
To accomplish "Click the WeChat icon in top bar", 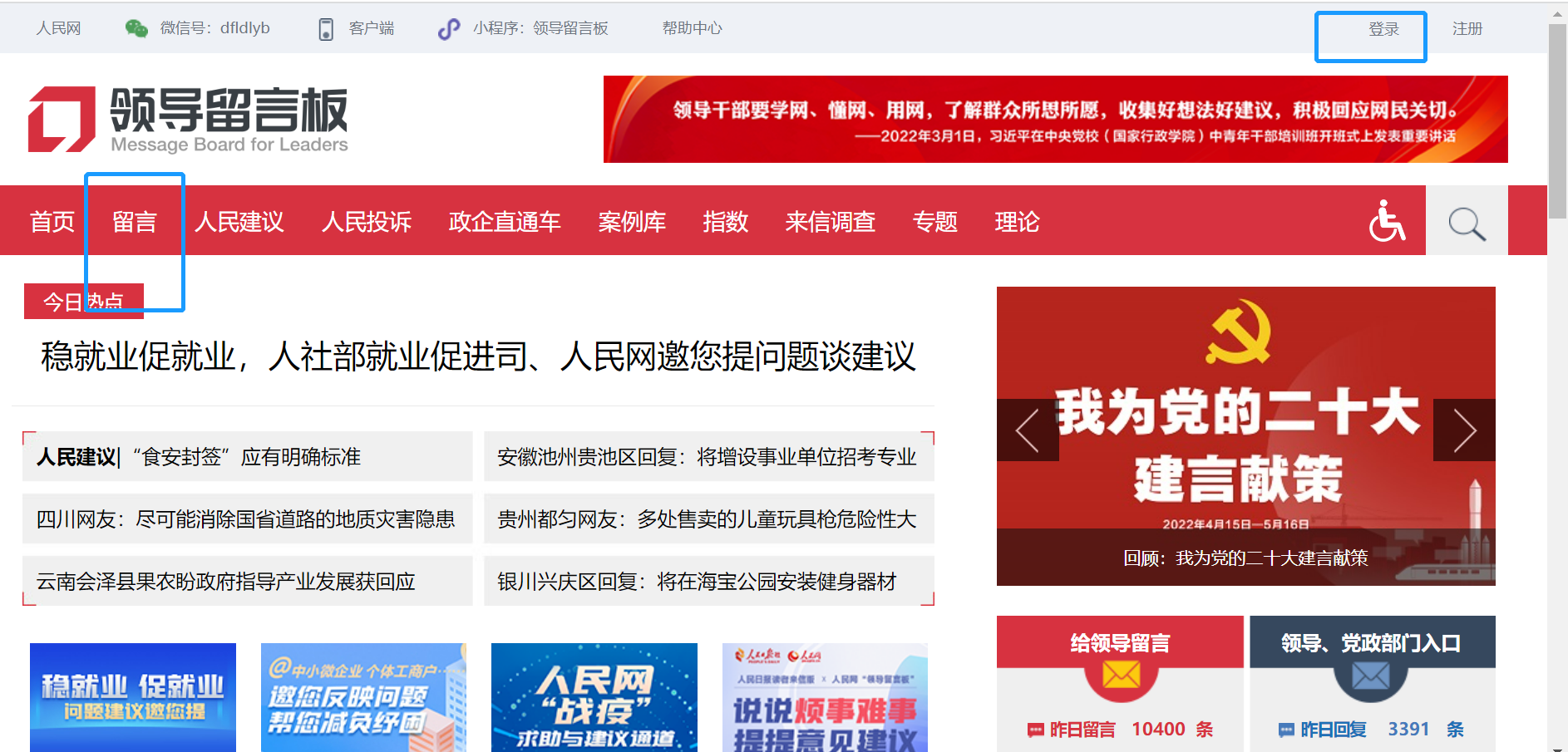I will 136,28.
